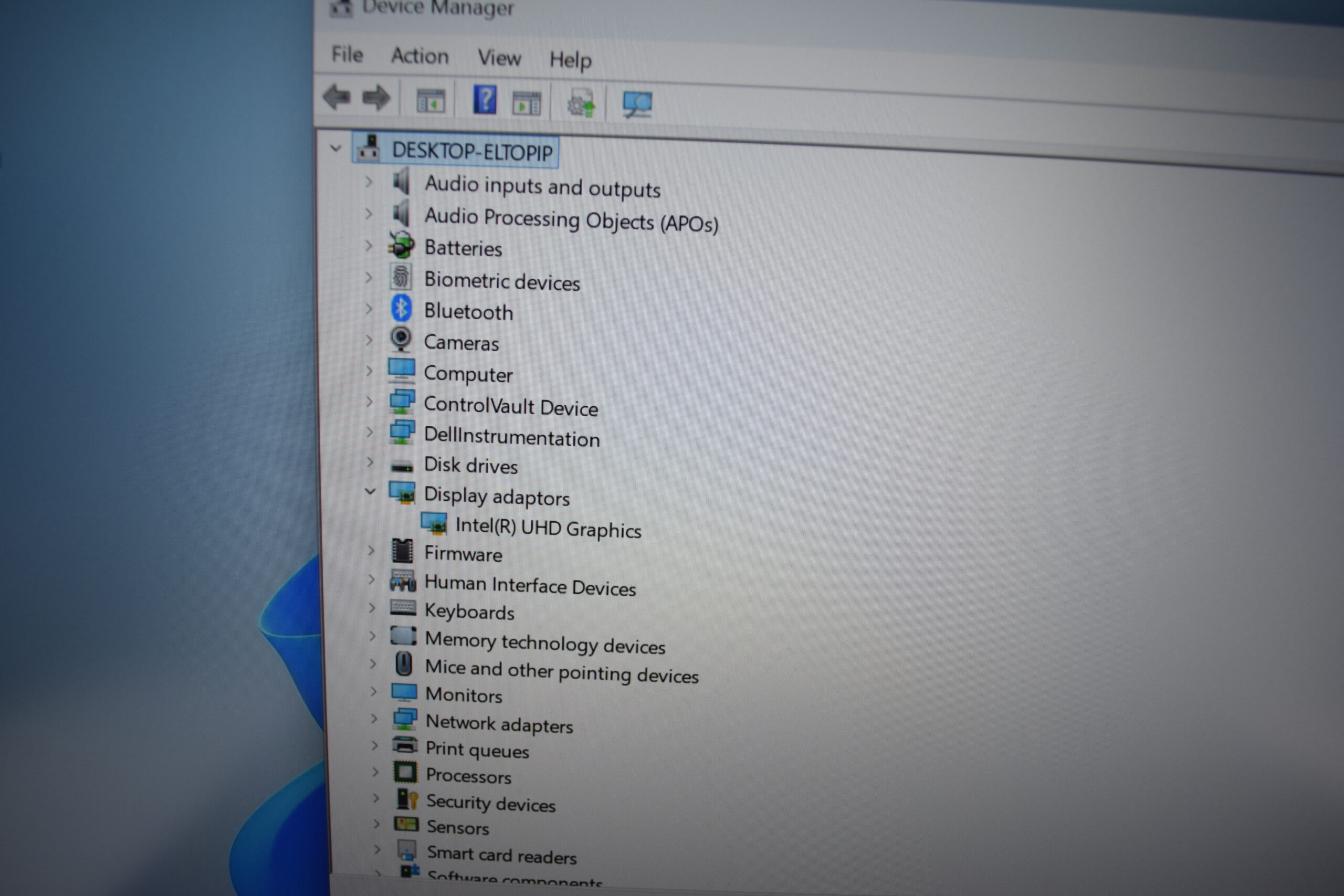Expand the Bluetooth chevron

(369, 309)
